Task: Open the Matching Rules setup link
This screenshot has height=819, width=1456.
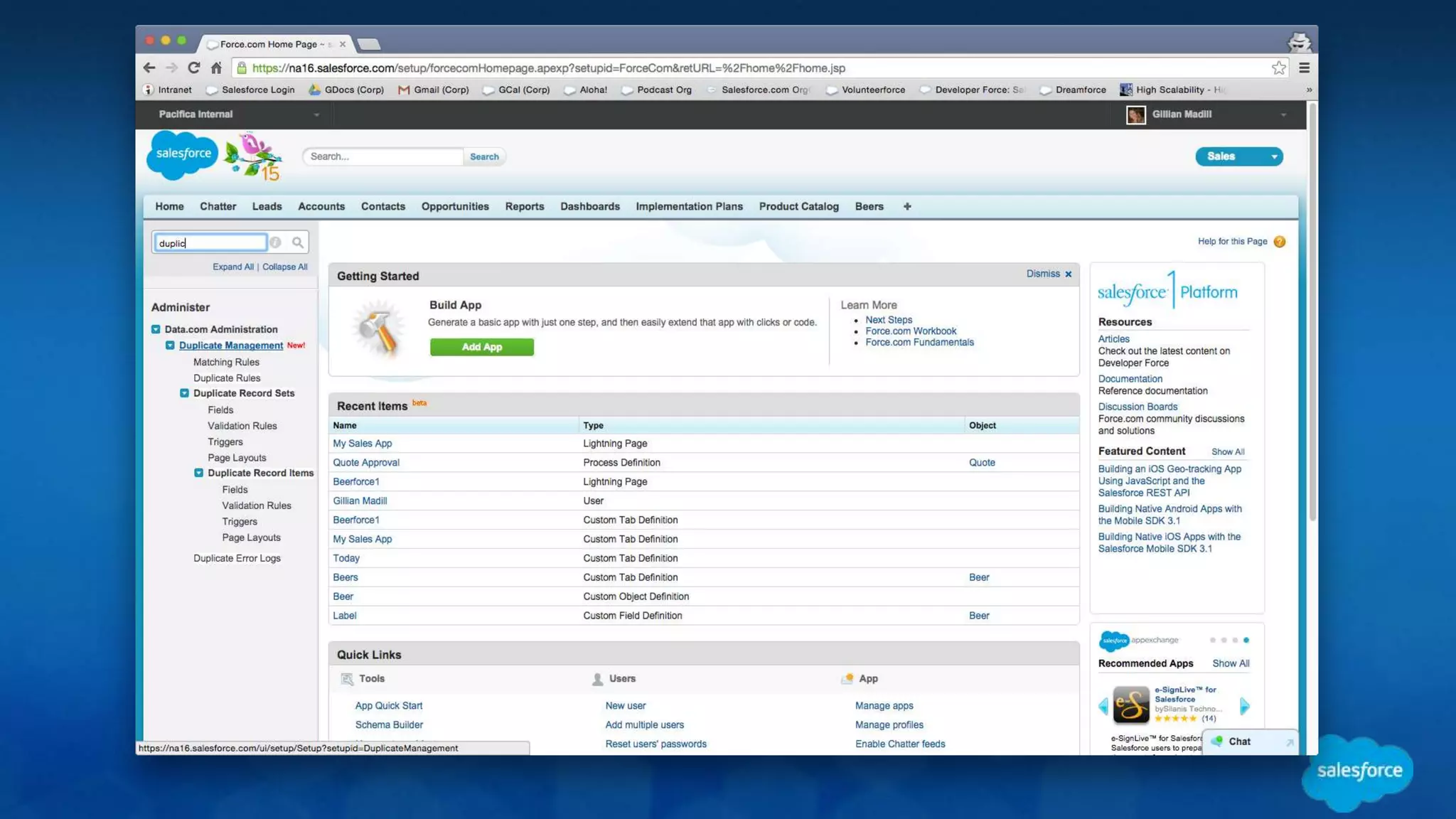Action: point(226,362)
